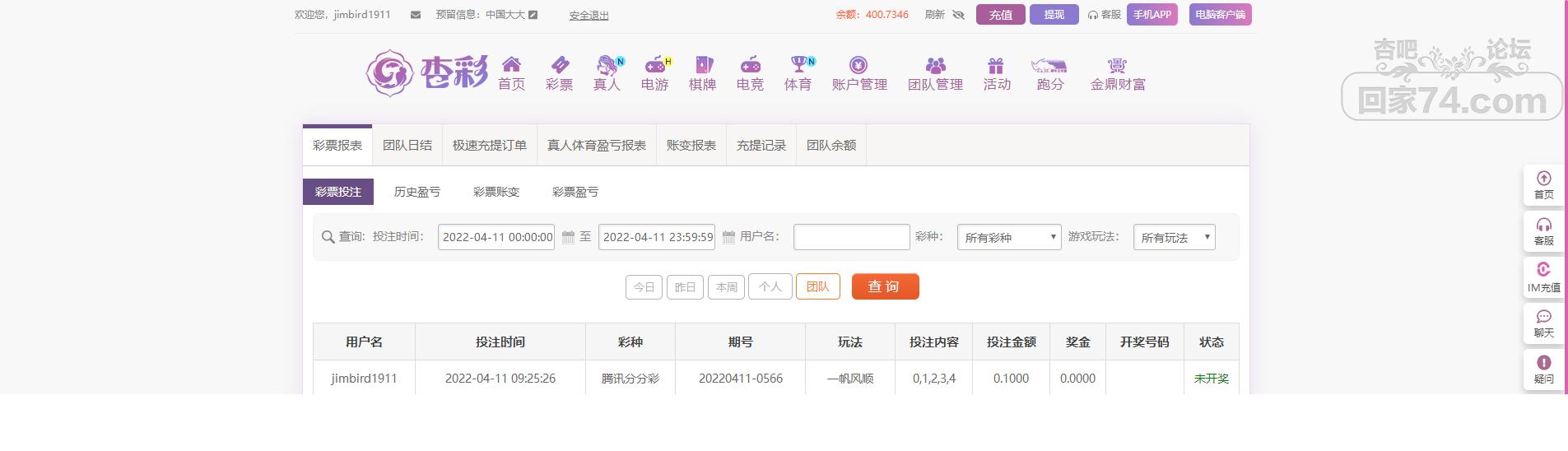
Task: Open the 棋牌 card games nav icon
Action: click(x=703, y=65)
